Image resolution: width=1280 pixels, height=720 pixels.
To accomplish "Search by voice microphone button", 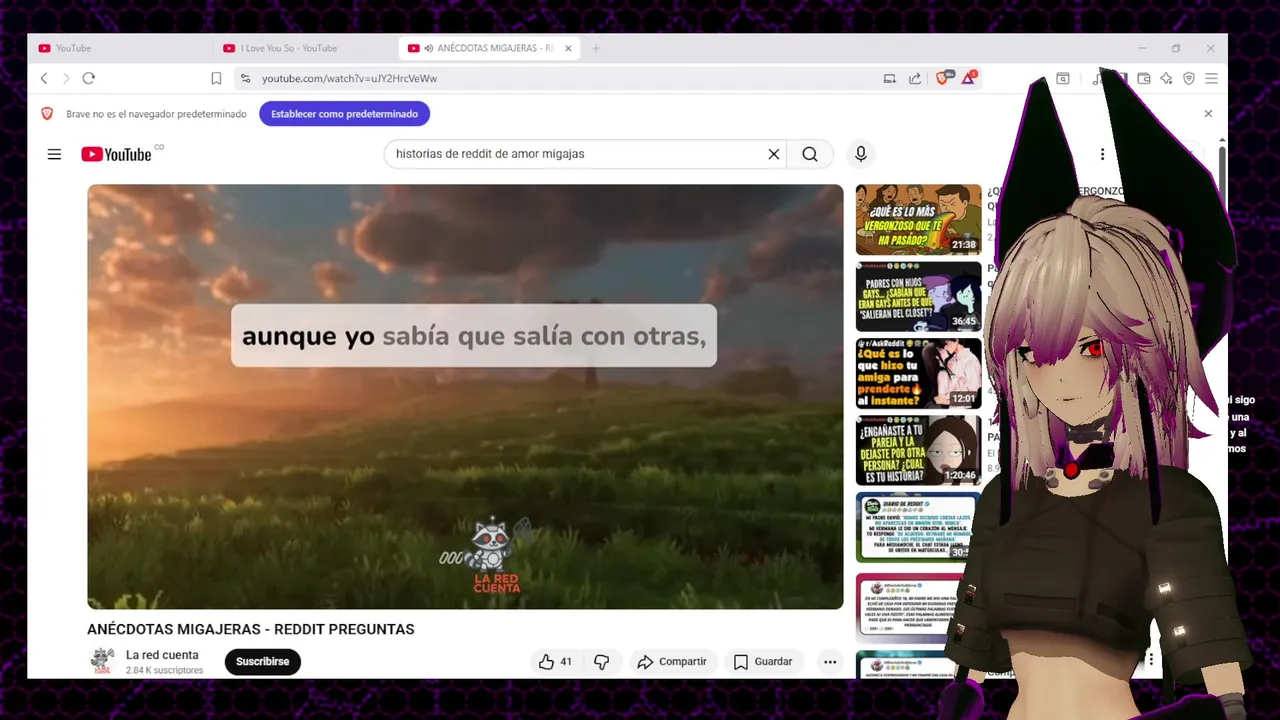I will 861,154.
